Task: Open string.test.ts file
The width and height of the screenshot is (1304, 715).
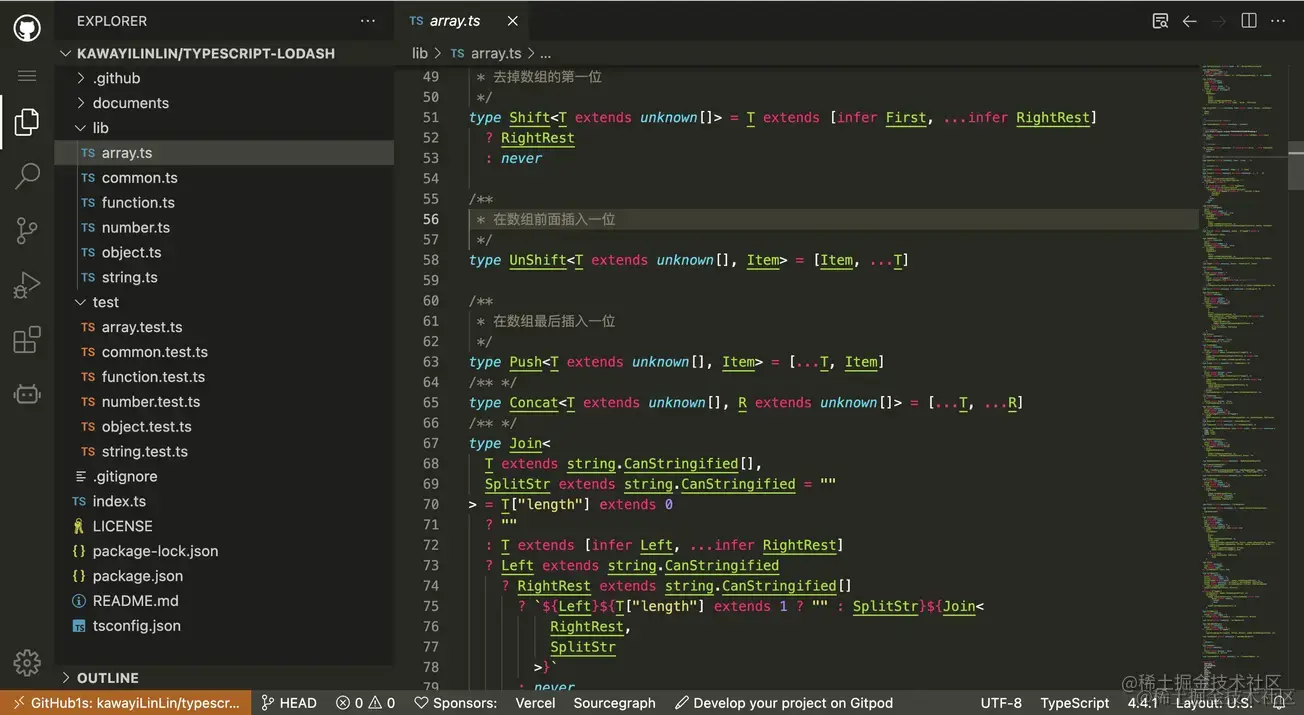Action: point(224,452)
